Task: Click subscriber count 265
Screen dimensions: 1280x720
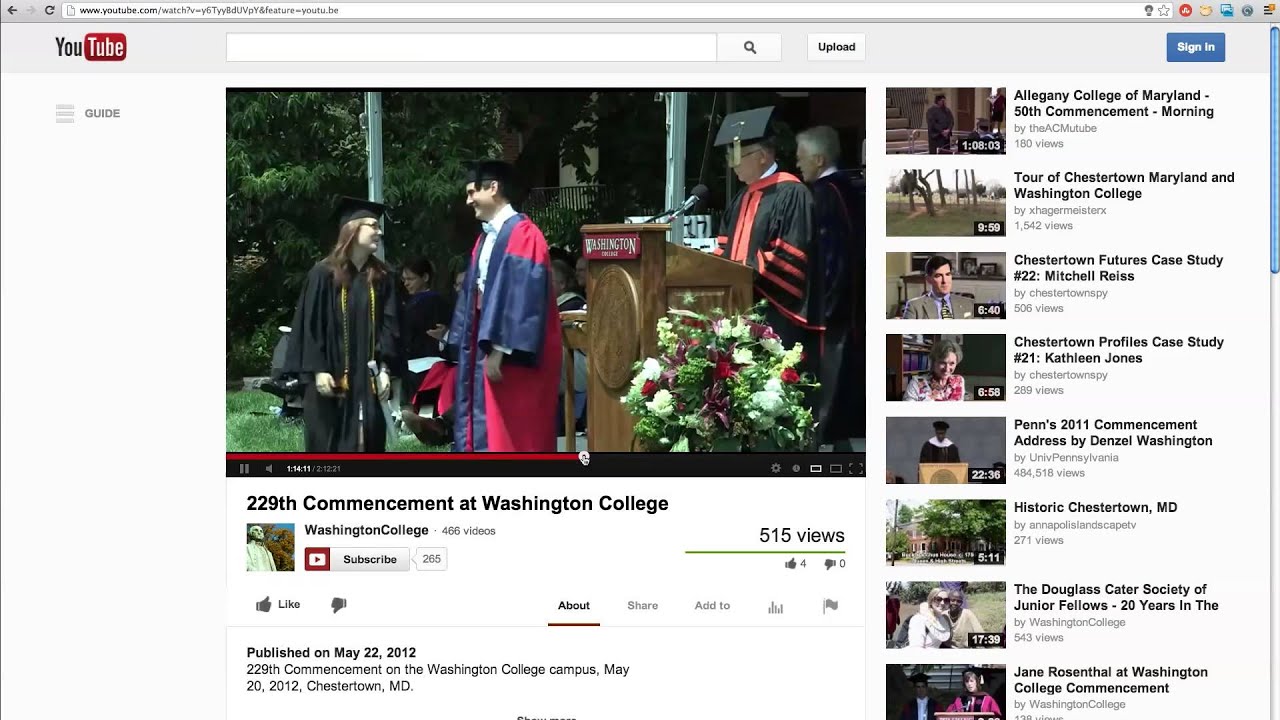Action: (431, 559)
